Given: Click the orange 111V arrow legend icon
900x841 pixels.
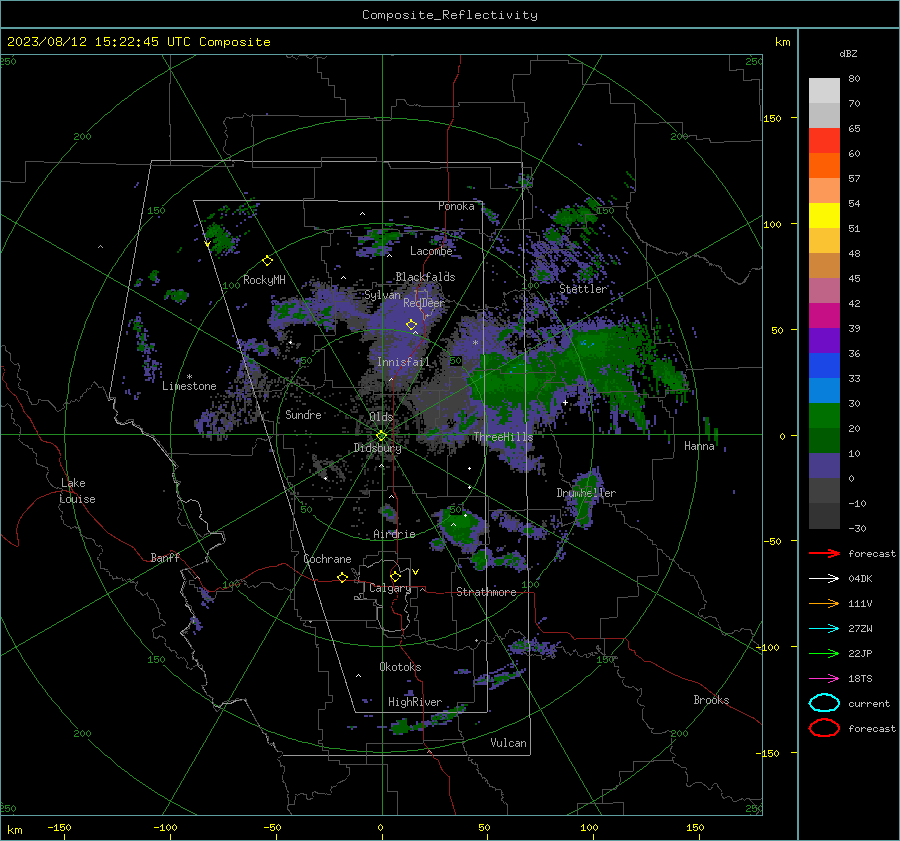Looking at the screenshot, I should click(824, 603).
